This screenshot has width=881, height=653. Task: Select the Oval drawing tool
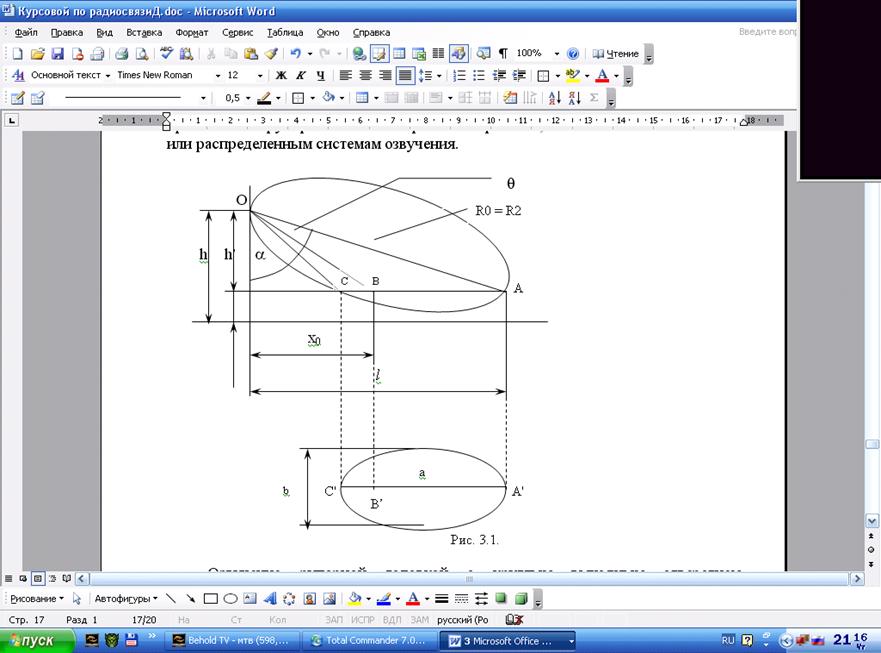[229, 599]
